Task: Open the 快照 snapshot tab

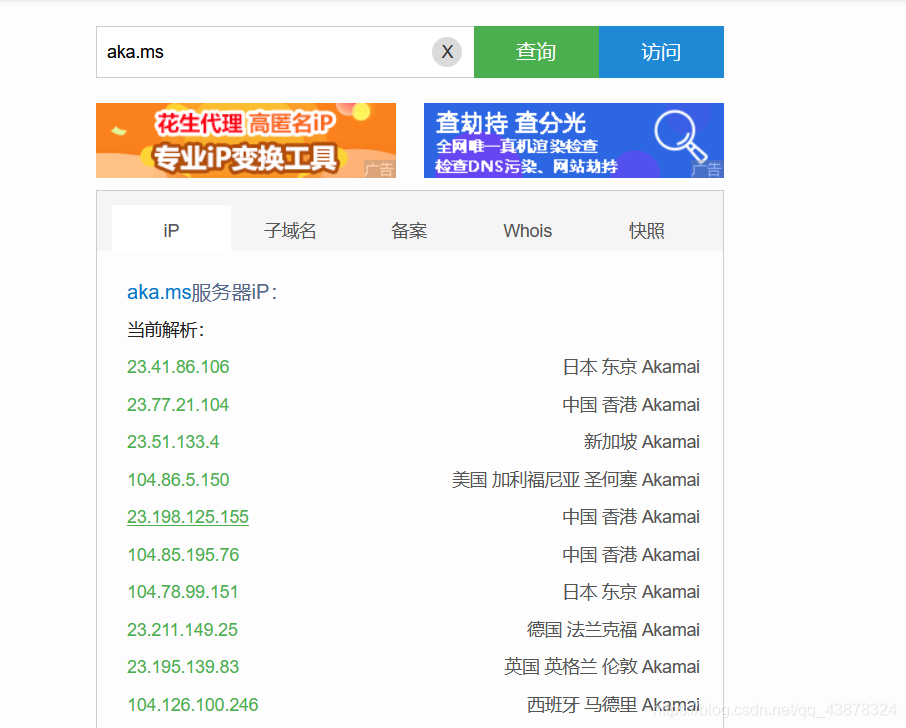Action: pyautogui.click(x=647, y=231)
